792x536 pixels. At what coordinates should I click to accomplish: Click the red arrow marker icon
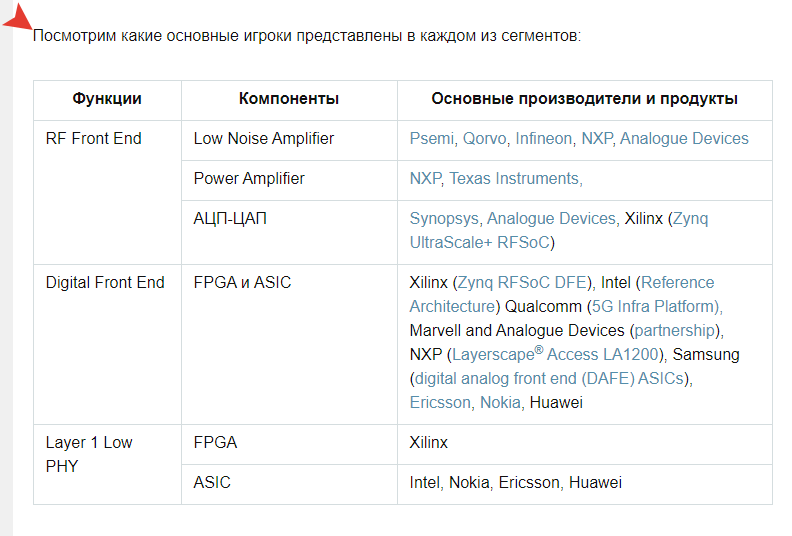click(18, 16)
